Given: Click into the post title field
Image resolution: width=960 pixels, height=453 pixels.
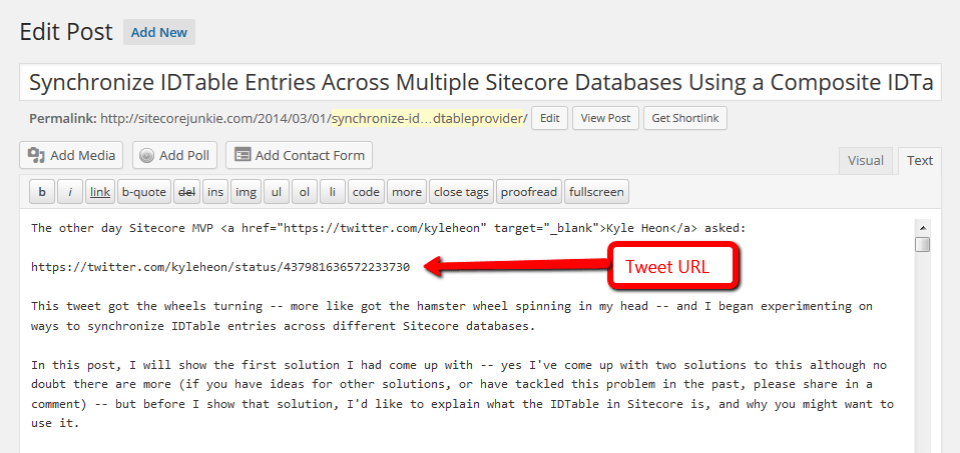Looking at the screenshot, I should point(480,82).
